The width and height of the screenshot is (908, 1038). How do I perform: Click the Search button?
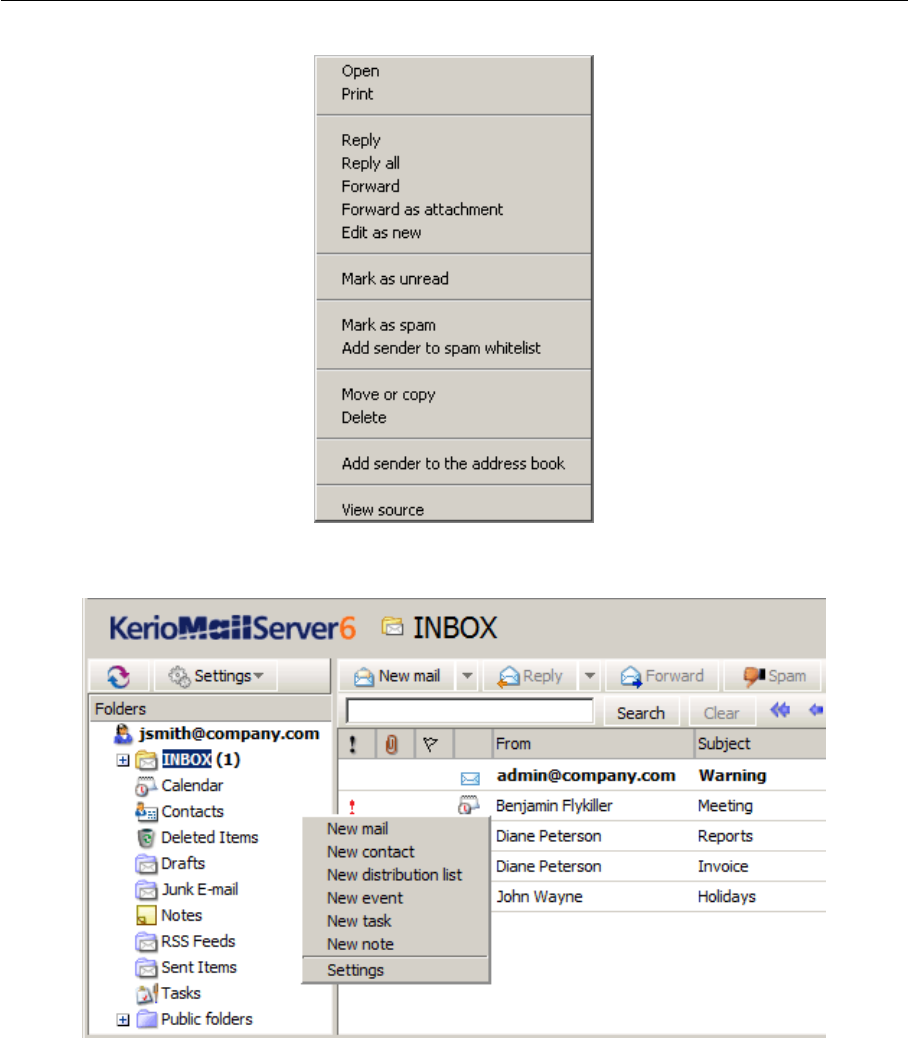point(641,713)
